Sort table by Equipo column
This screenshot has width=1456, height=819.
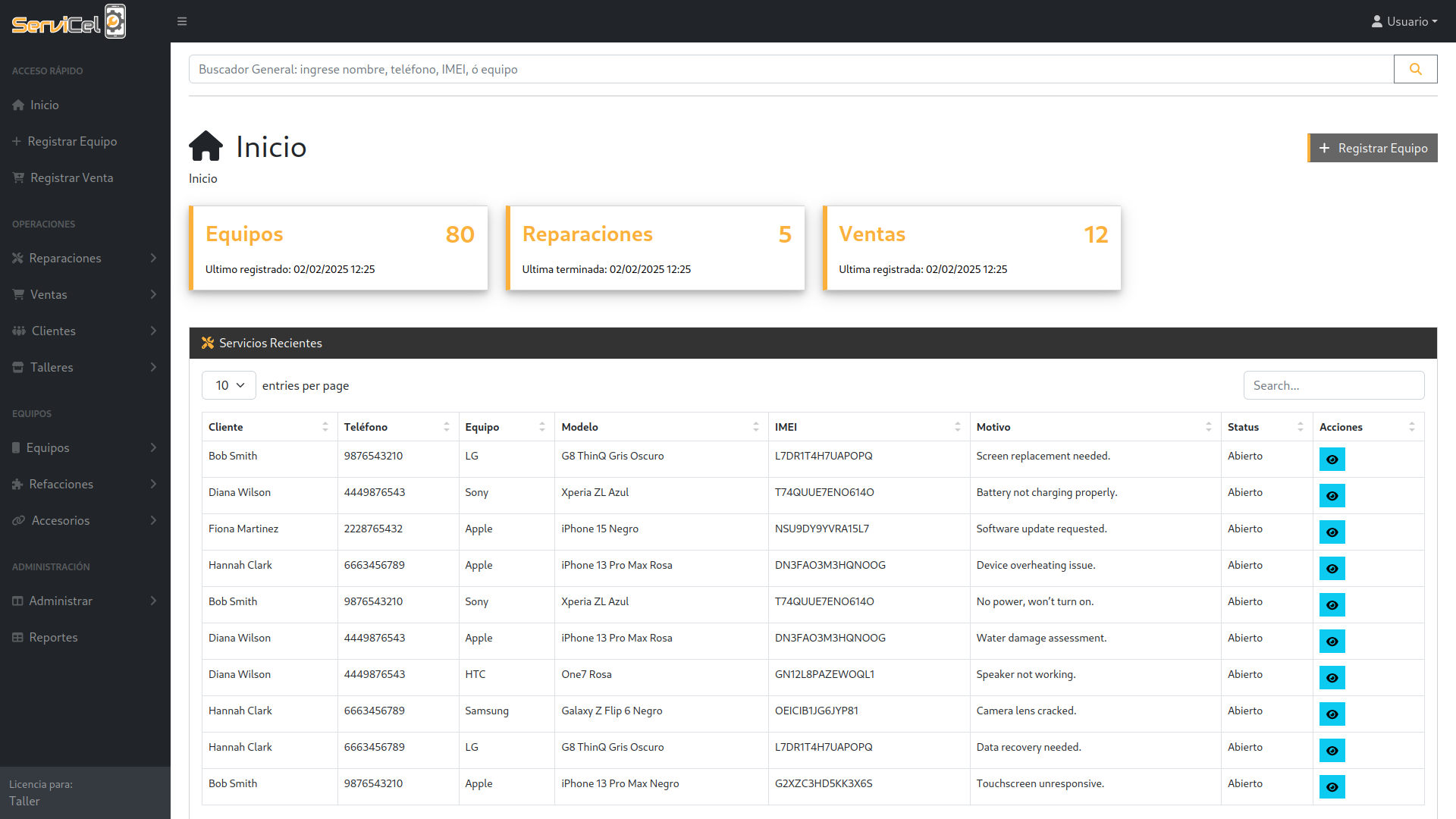(507, 427)
